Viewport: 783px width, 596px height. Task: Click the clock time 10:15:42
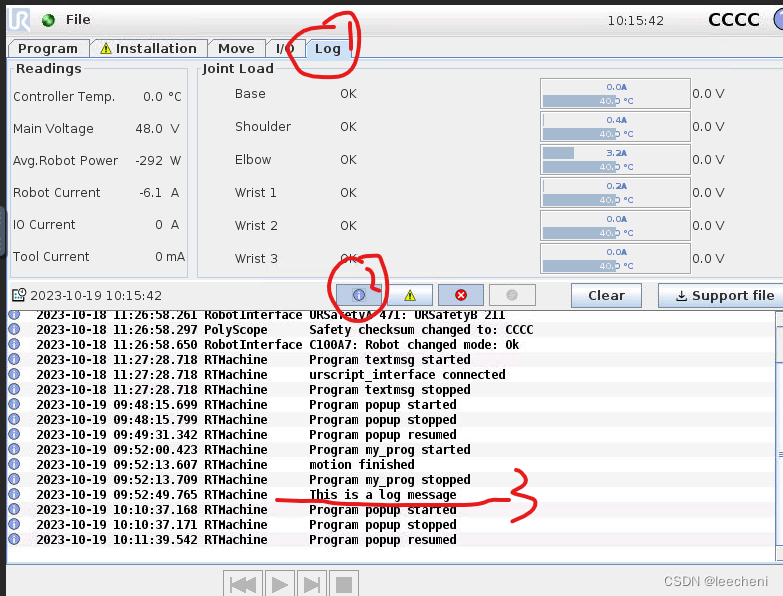(x=636, y=20)
